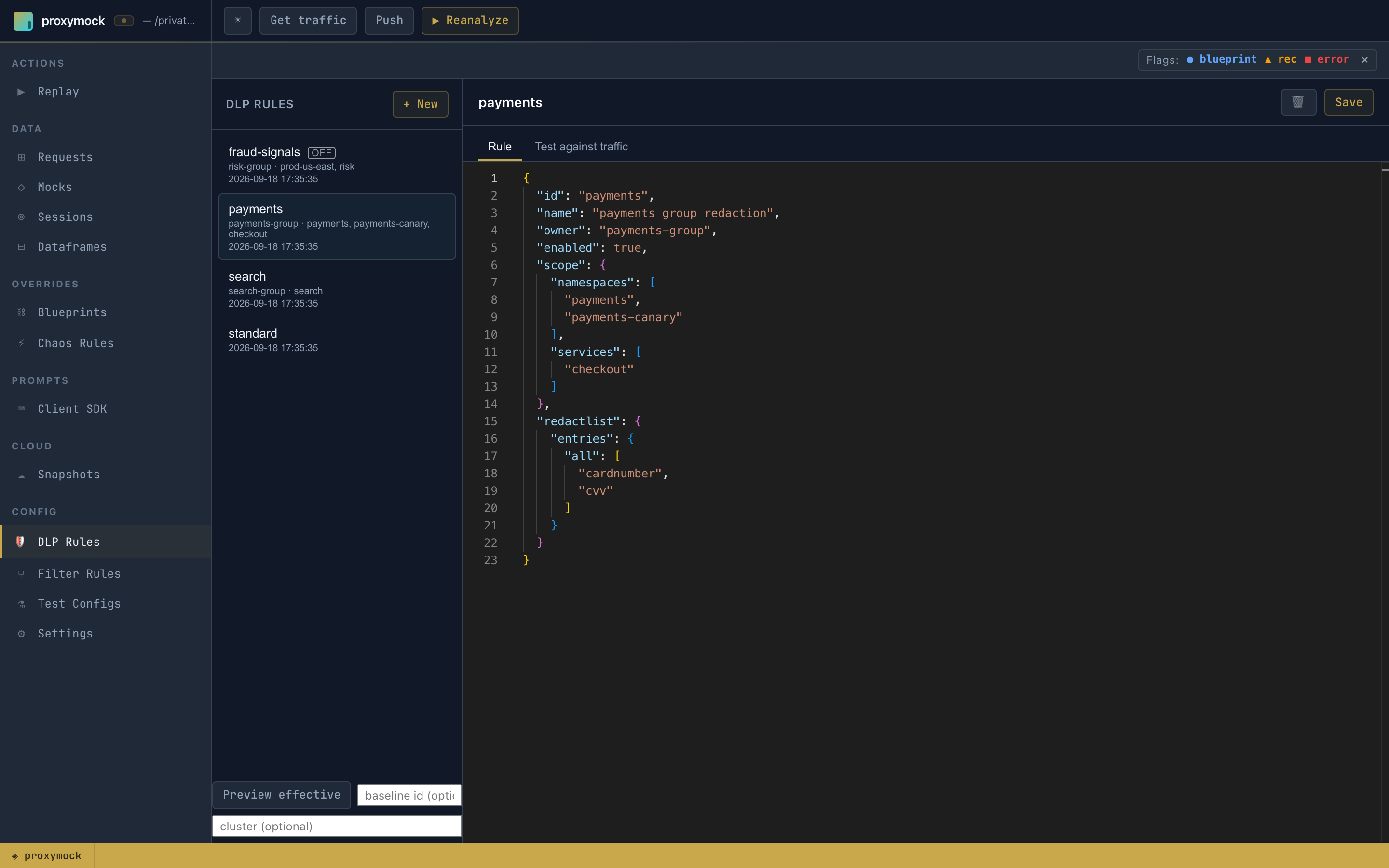Image resolution: width=1389 pixels, height=868 pixels.
Task: Select the fraud-signals rule
Action: [x=337, y=165]
